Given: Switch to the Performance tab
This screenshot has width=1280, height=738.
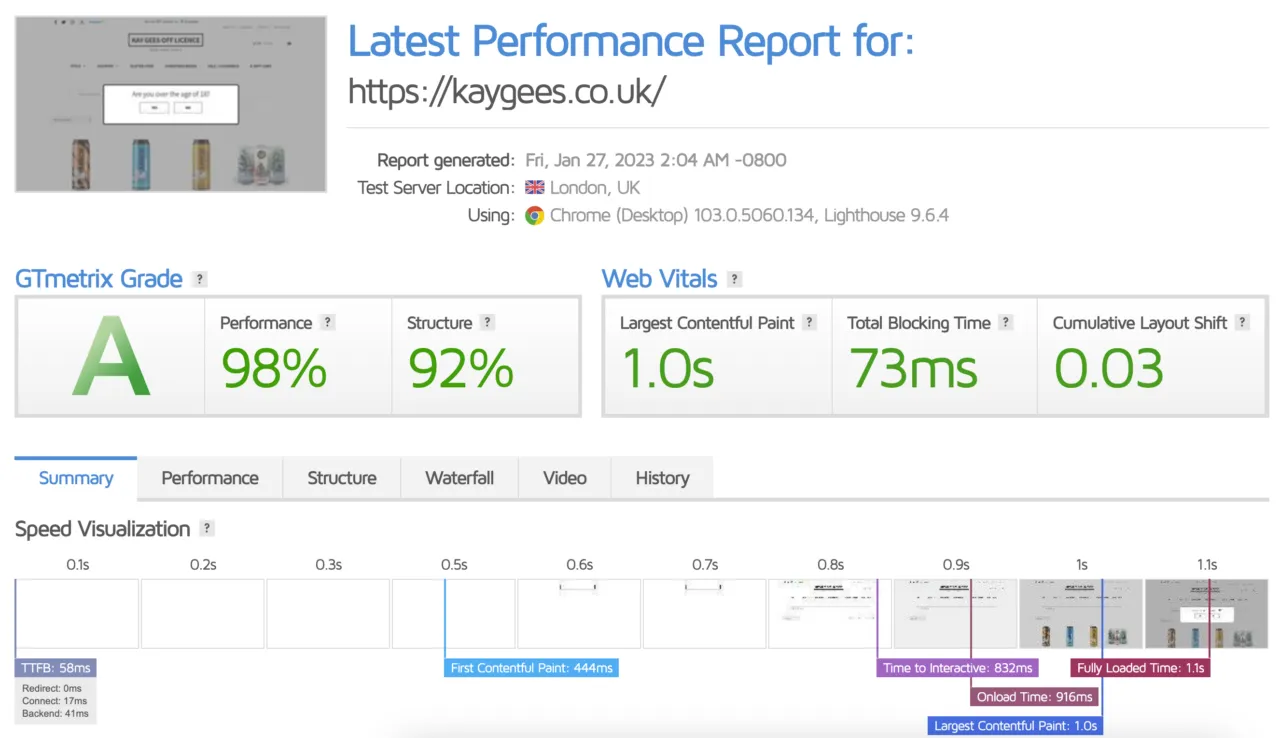Looking at the screenshot, I should click(210, 478).
